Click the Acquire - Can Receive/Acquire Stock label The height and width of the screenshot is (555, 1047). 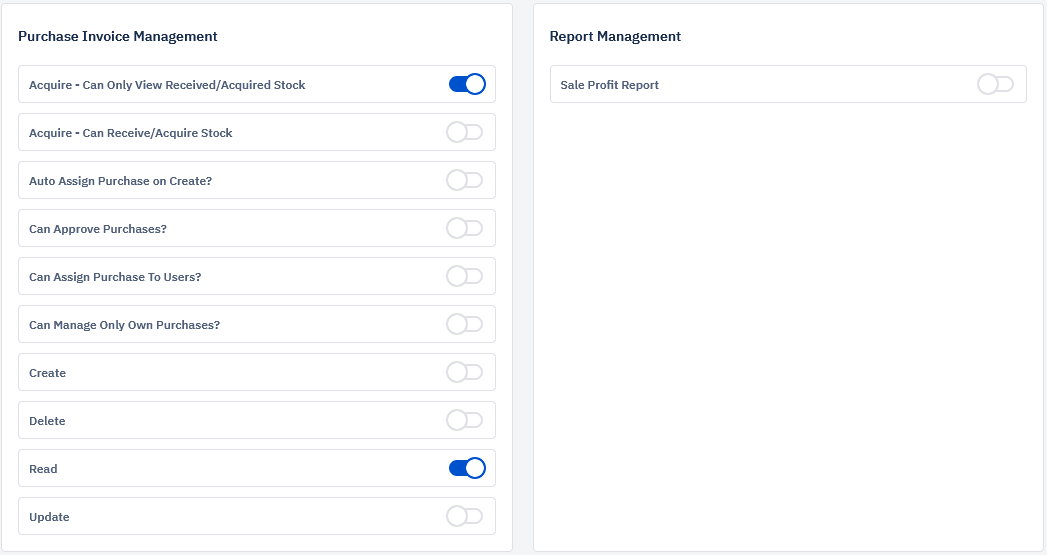131,133
